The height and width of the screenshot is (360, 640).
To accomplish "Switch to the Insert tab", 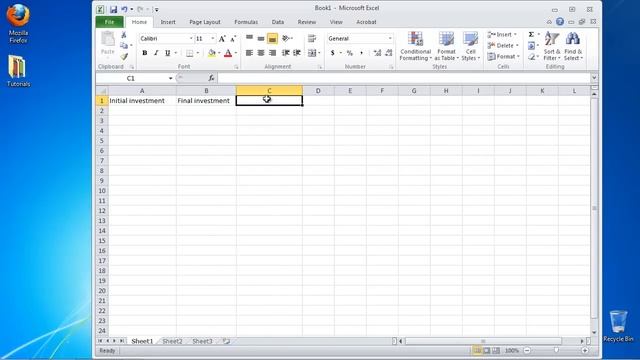I will pyautogui.click(x=168, y=22).
